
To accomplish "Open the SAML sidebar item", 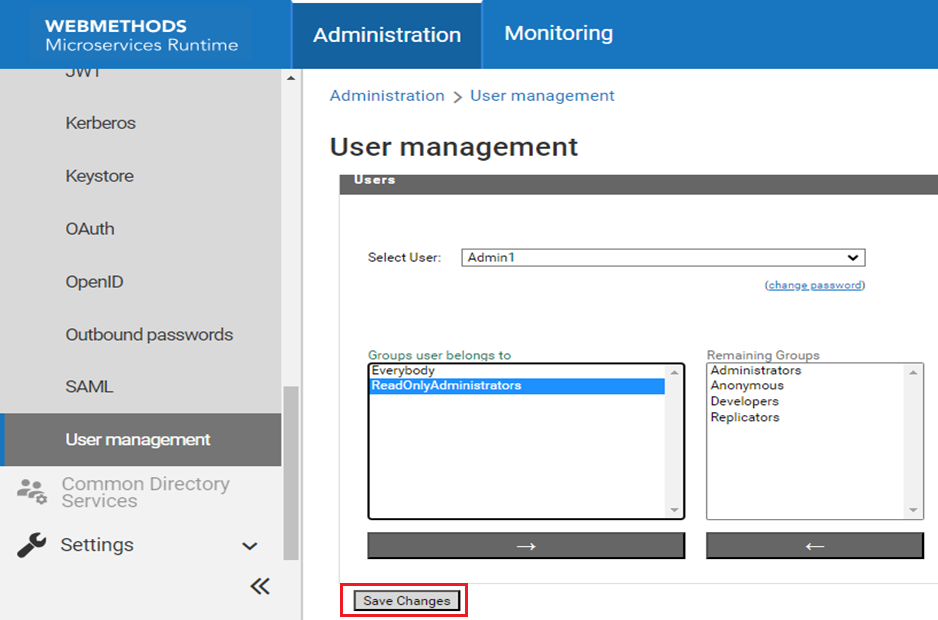I will coord(89,387).
